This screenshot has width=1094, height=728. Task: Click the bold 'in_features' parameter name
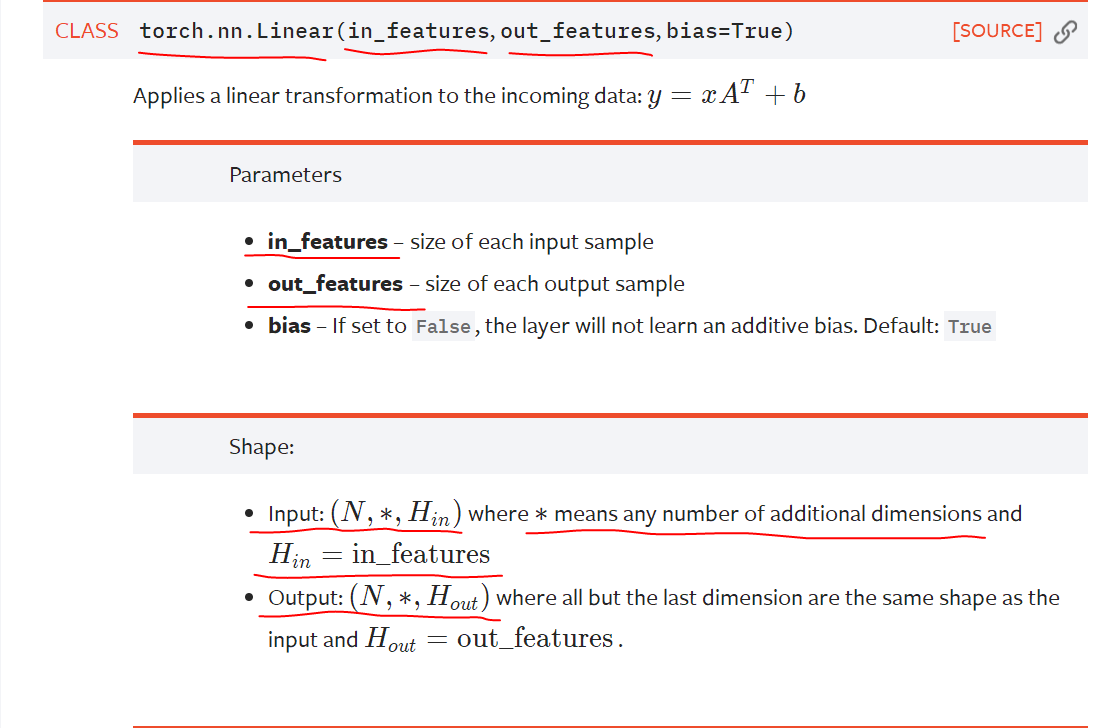click(327, 242)
